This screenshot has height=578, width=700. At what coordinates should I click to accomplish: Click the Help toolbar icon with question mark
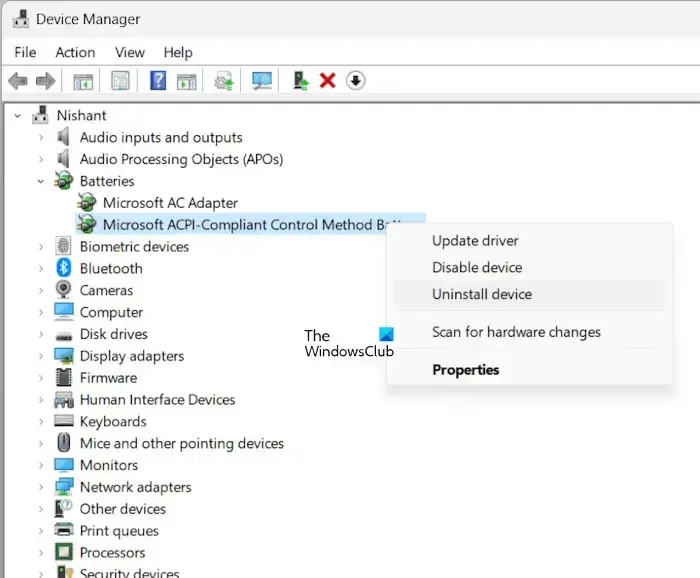(158, 81)
